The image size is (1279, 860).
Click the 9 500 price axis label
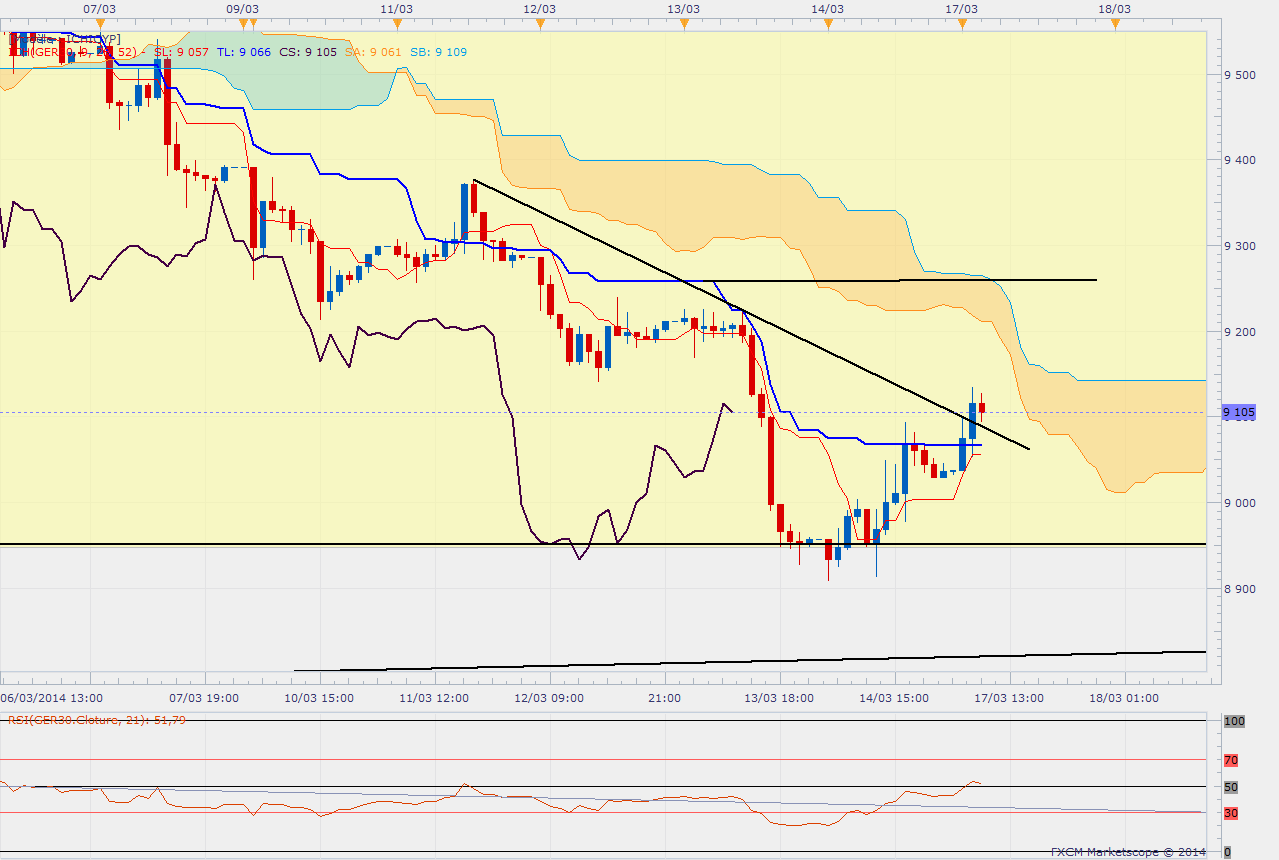[1240, 75]
